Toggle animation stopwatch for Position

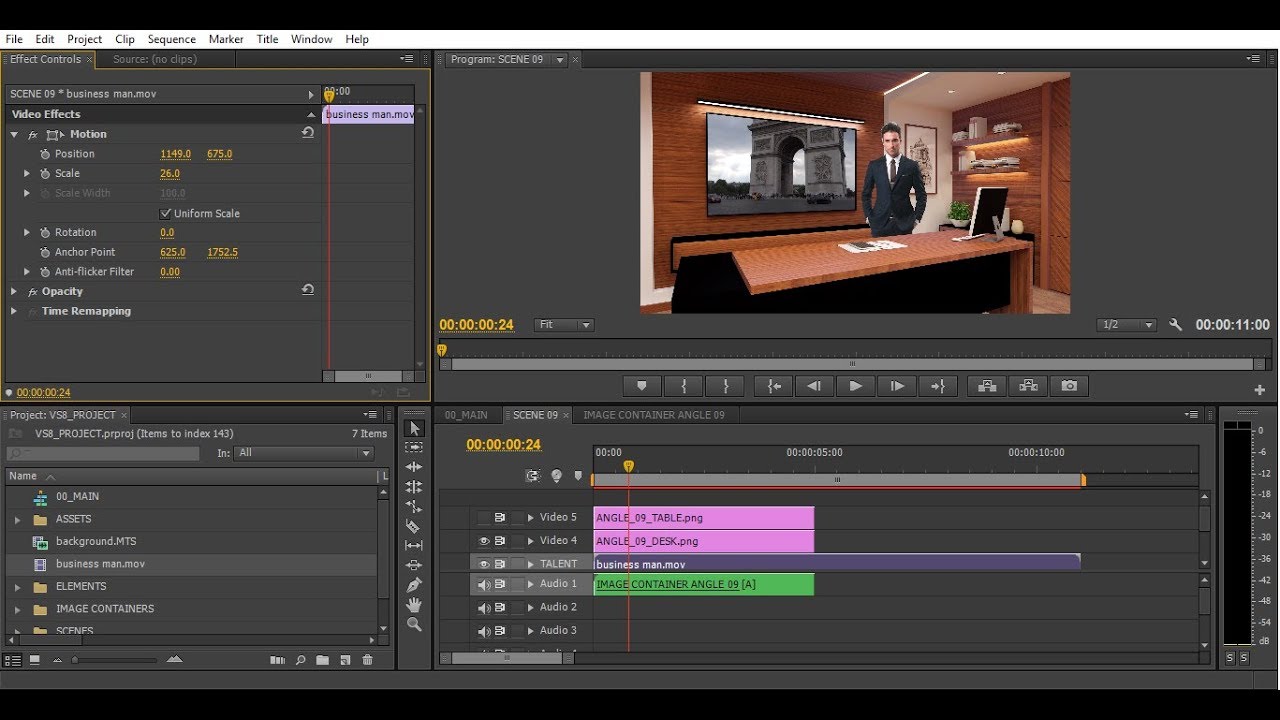[44, 154]
